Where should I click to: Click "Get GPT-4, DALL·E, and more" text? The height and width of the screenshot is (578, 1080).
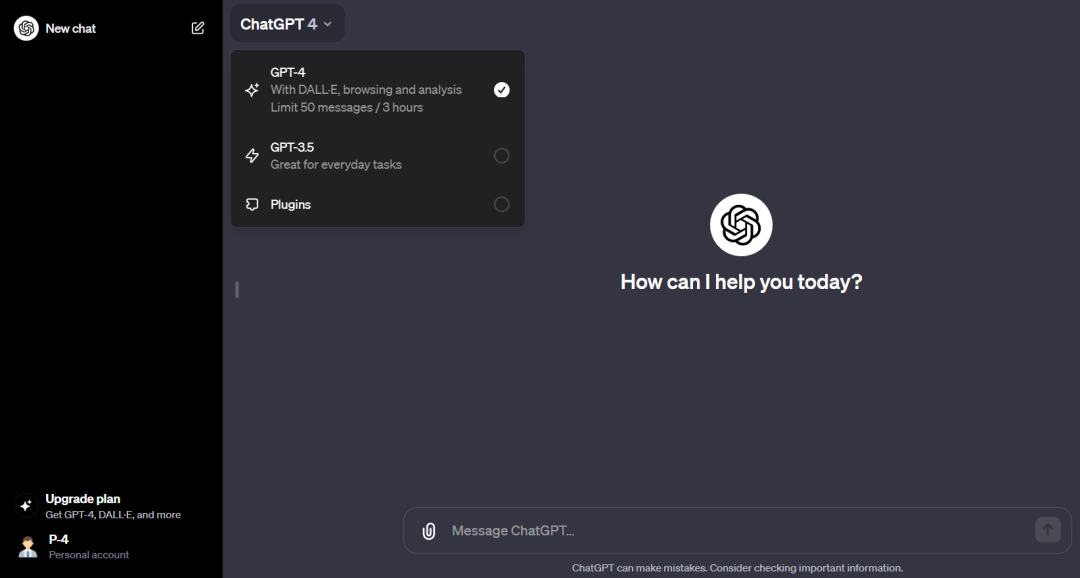point(113,515)
